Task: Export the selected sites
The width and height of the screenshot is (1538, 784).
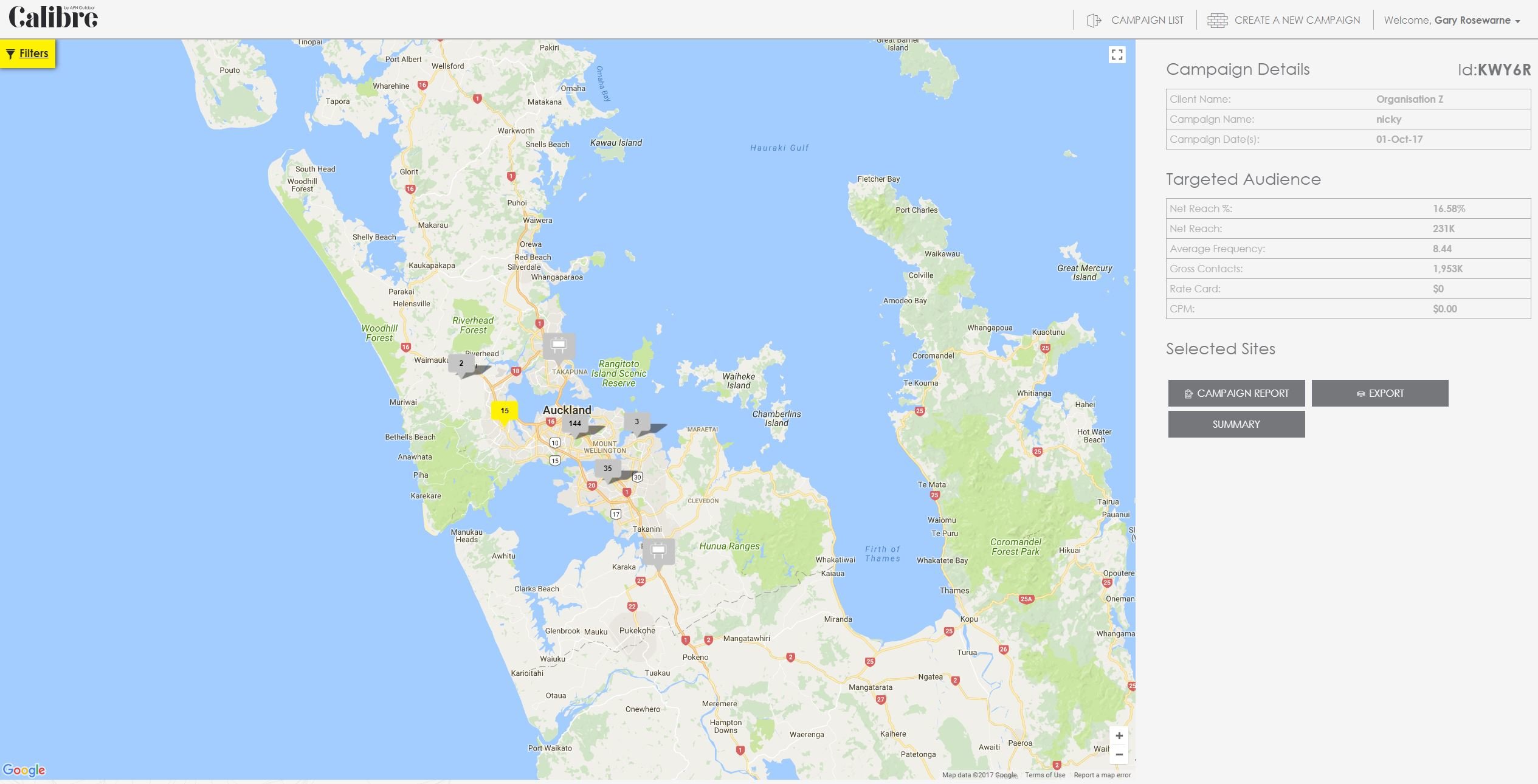Action: pyautogui.click(x=1379, y=393)
